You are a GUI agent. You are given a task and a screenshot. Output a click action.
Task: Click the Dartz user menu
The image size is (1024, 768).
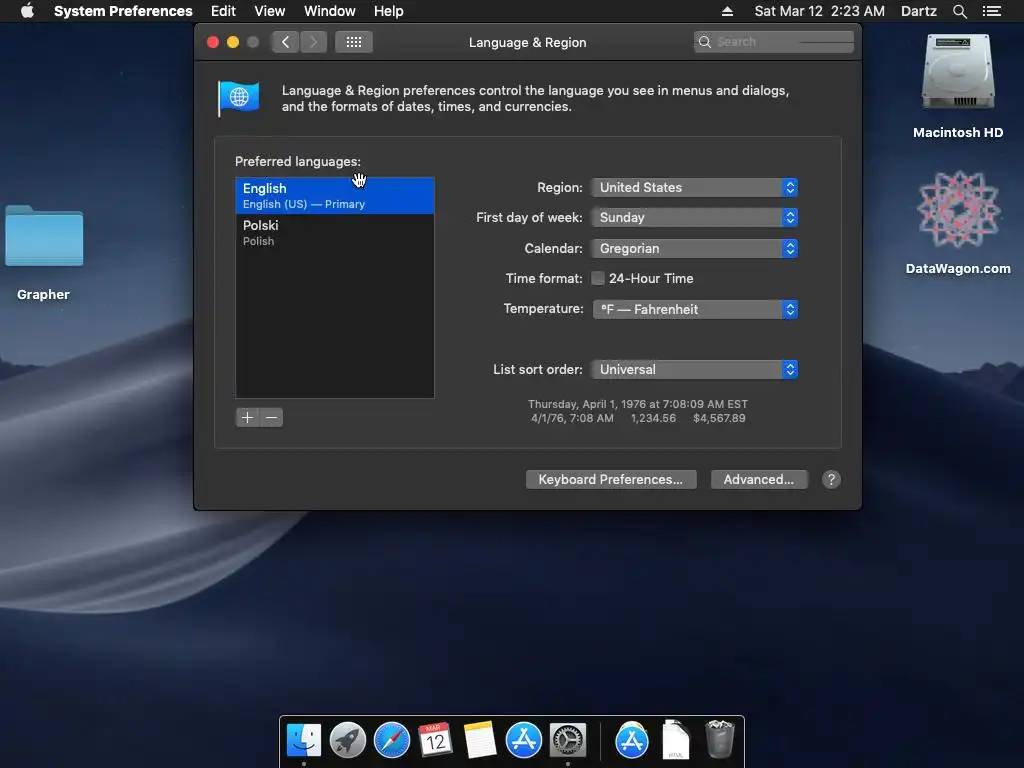point(918,11)
